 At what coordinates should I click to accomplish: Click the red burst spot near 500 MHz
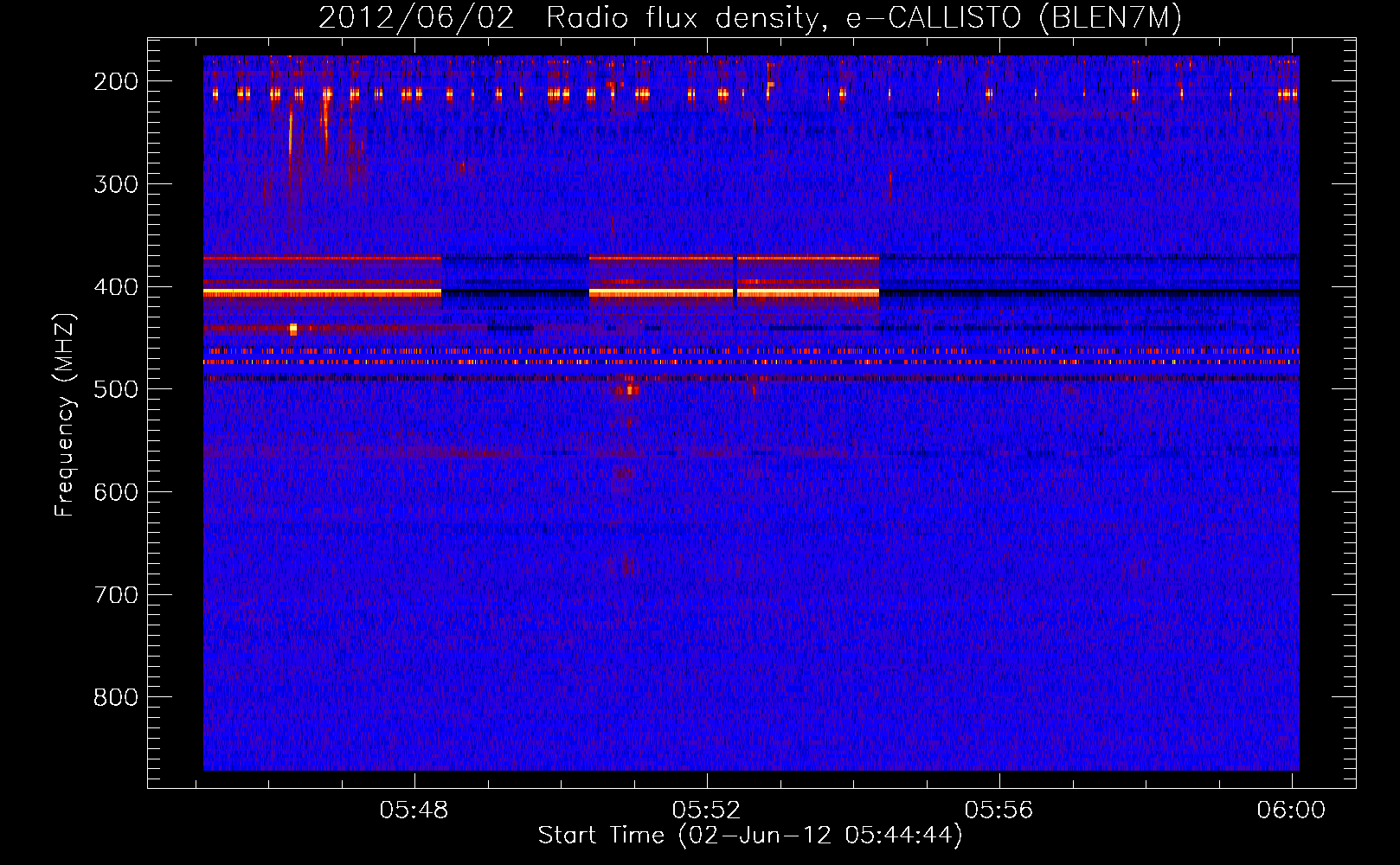coord(632,390)
